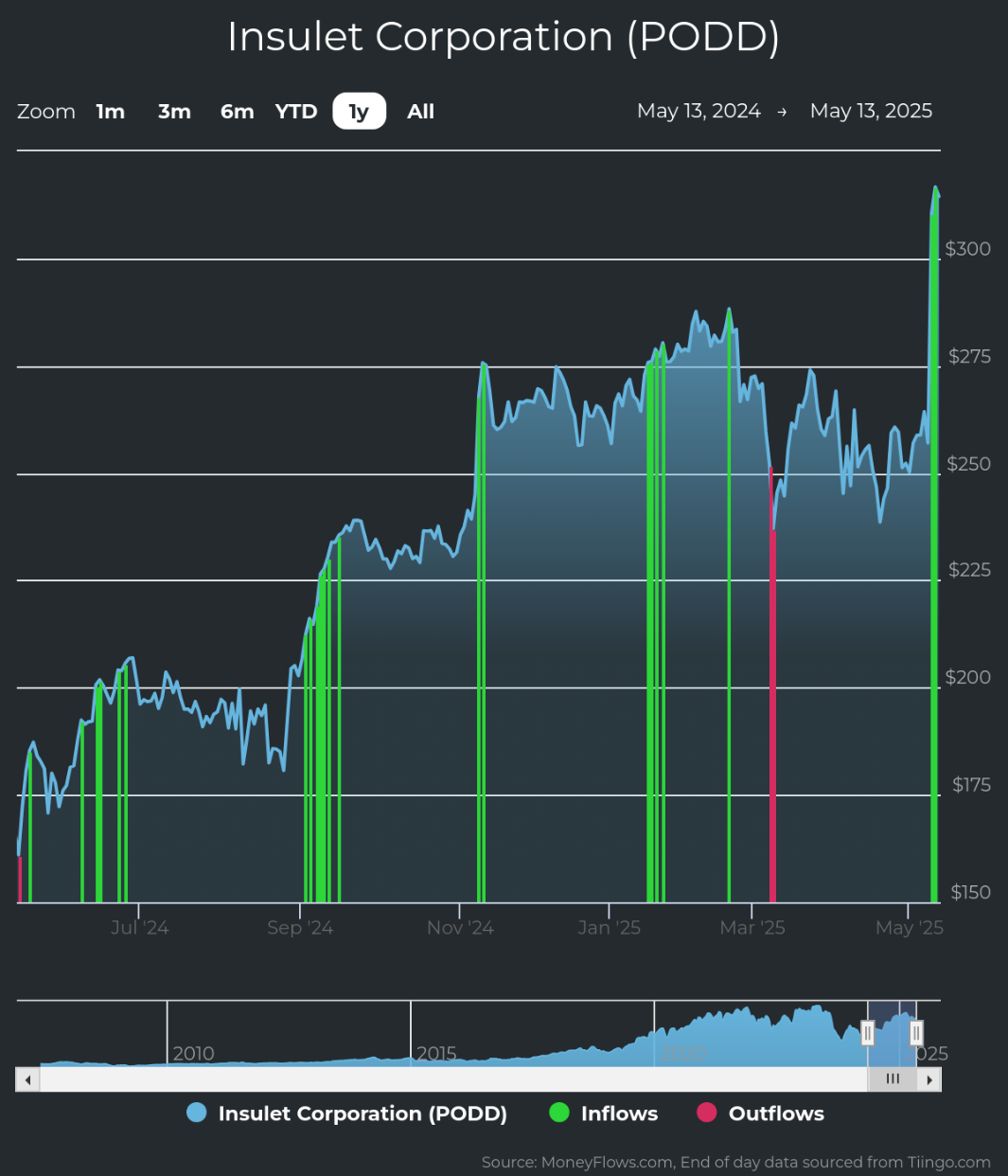Show All historical data
This screenshot has width=1008, height=1176.
pyautogui.click(x=420, y=112)
